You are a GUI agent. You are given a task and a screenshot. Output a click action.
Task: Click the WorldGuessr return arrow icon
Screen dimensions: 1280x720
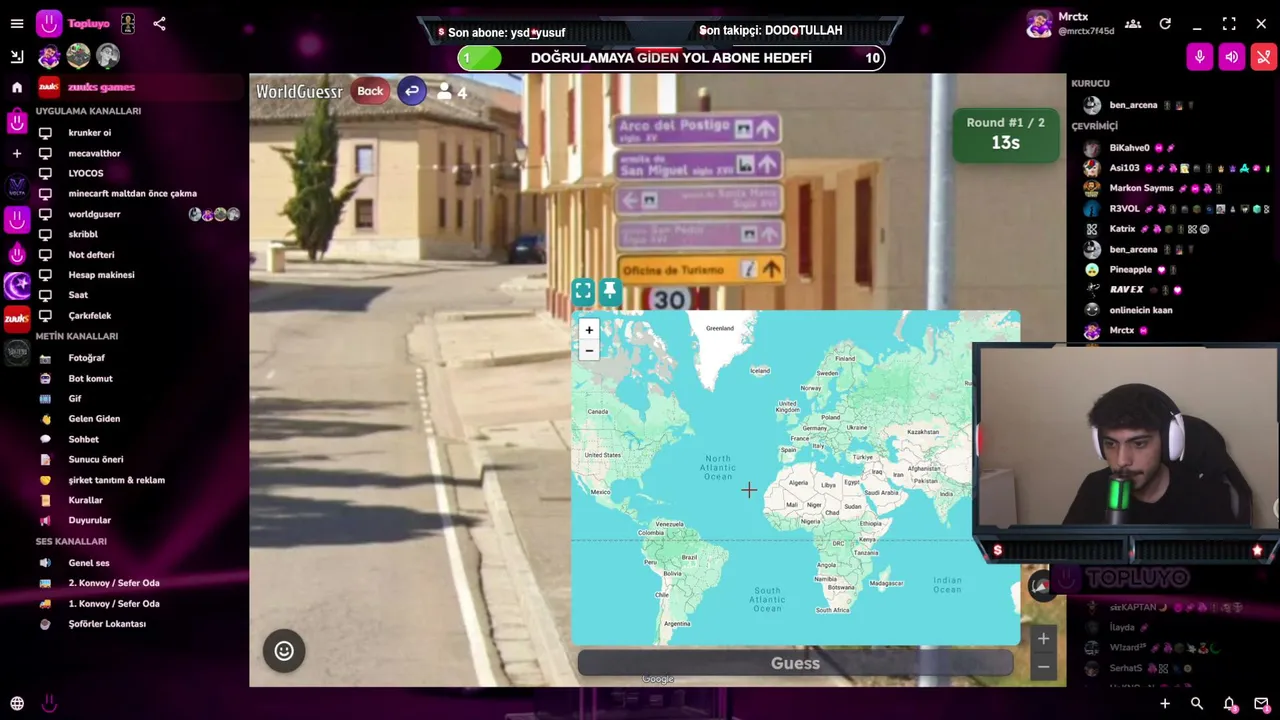(412, 91)
